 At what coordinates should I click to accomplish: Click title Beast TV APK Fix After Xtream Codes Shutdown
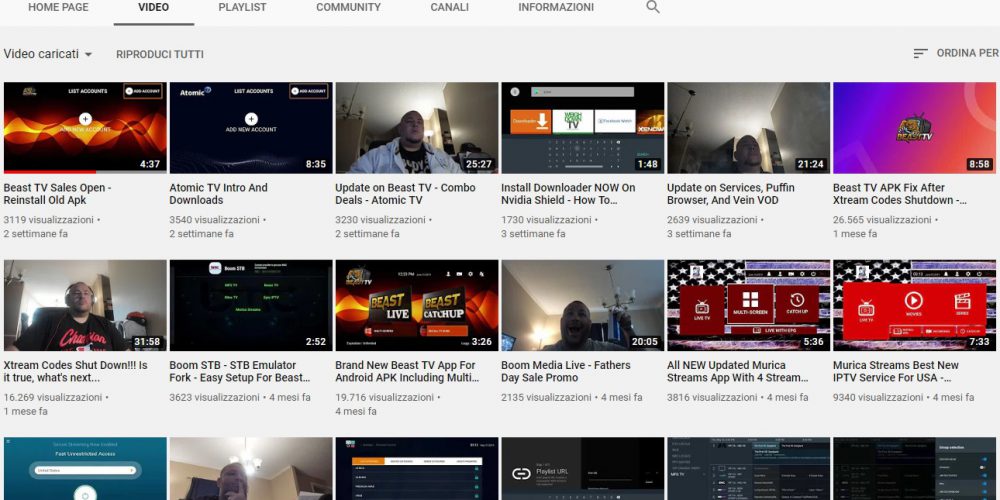click(899, 194)
